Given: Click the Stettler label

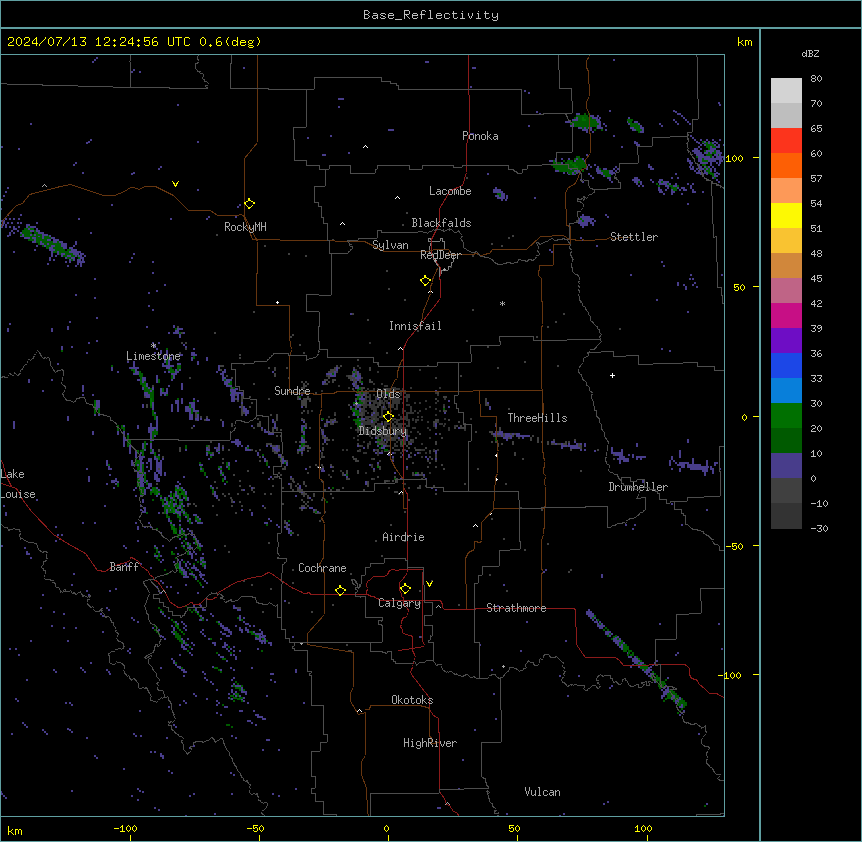Looking at the screenshot, I should click(x=634, y=237).
